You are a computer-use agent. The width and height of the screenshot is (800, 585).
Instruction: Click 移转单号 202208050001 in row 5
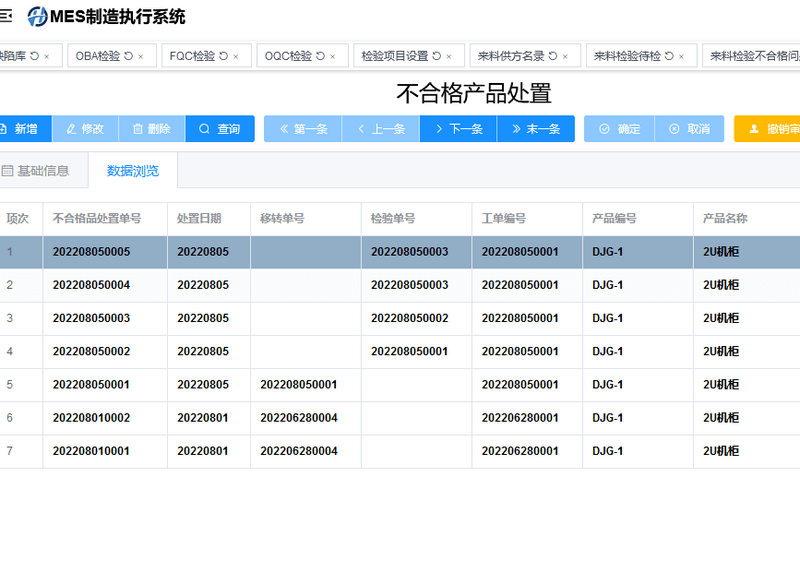click(x=299, y=385)
